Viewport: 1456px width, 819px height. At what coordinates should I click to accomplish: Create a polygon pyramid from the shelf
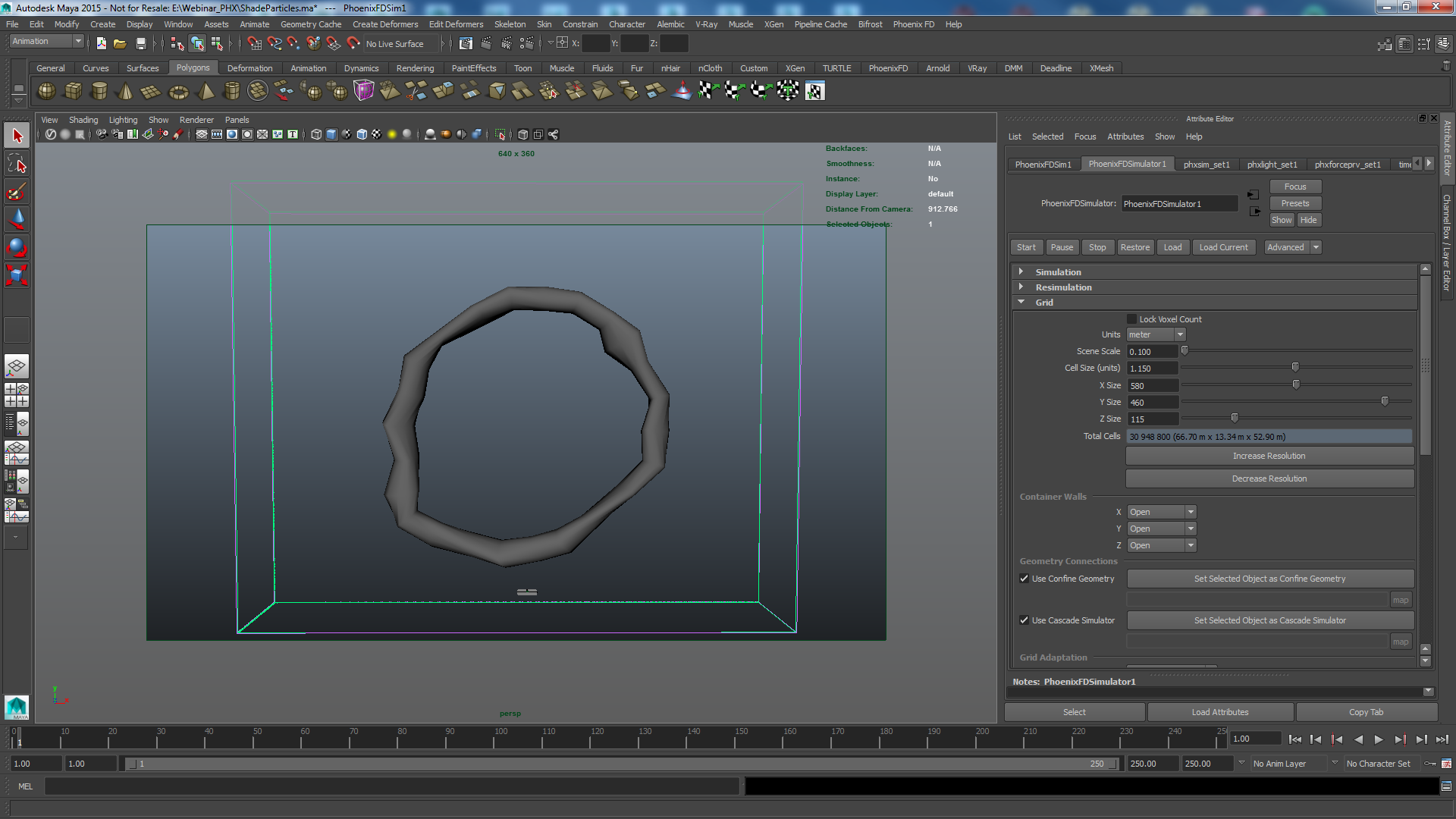205,92
